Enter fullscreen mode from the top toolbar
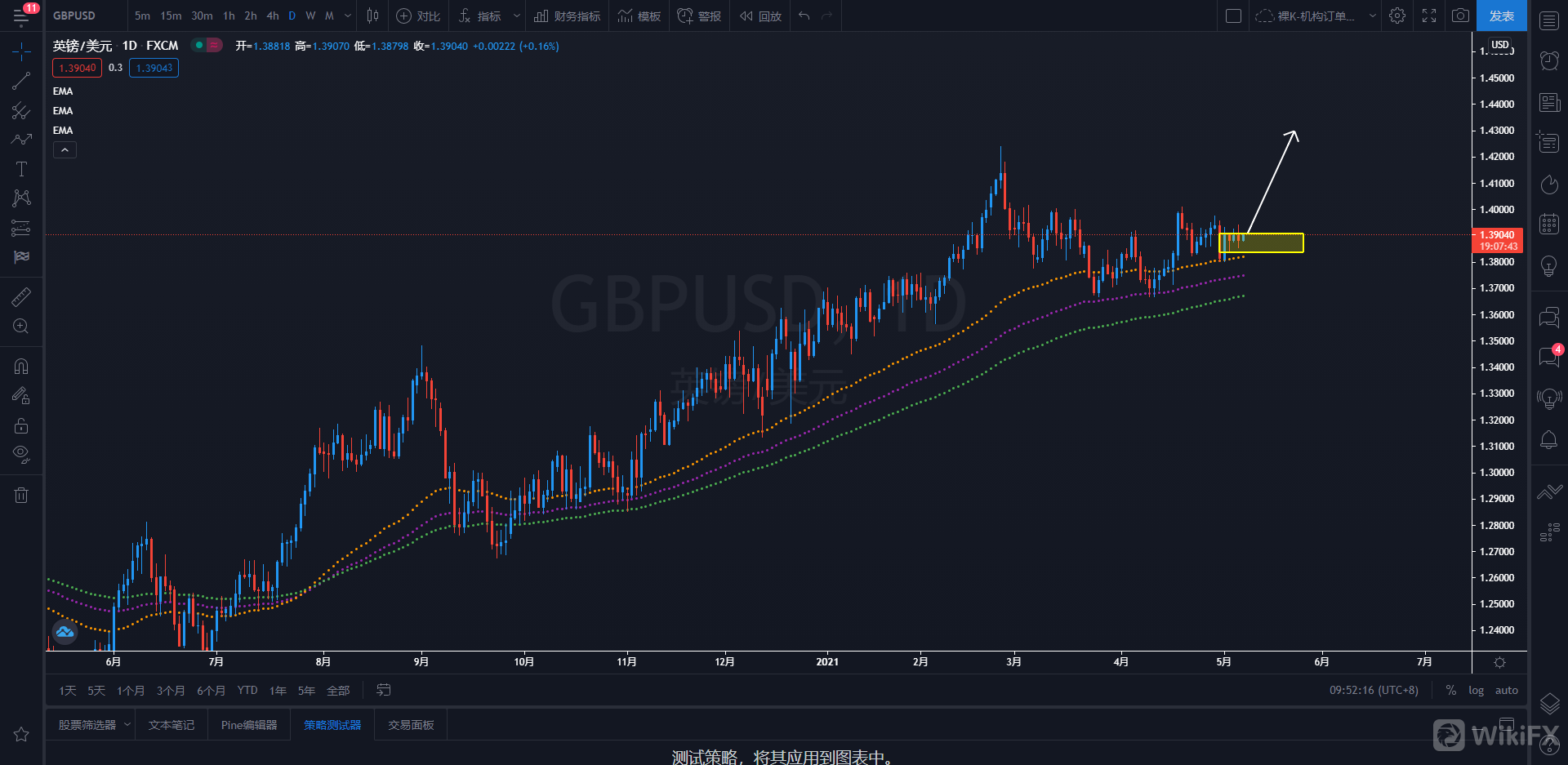 click(x=1429, y=16)
